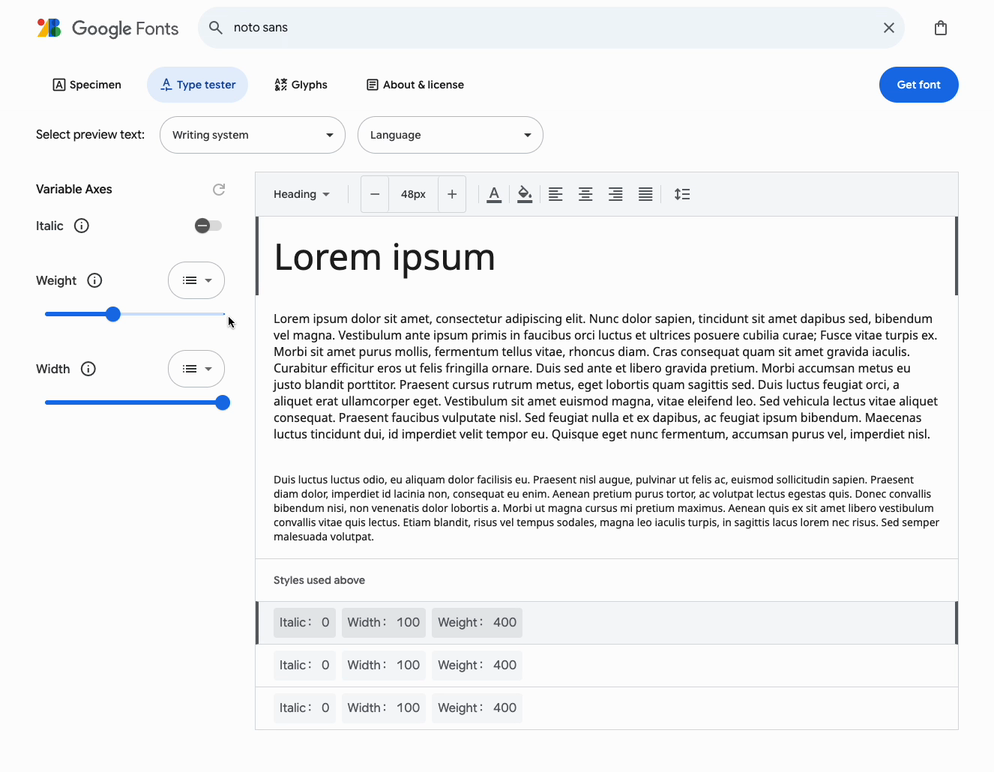This screenshot has width=994, height=772.
Task: Open the Language dropdown
Action: 450,134
